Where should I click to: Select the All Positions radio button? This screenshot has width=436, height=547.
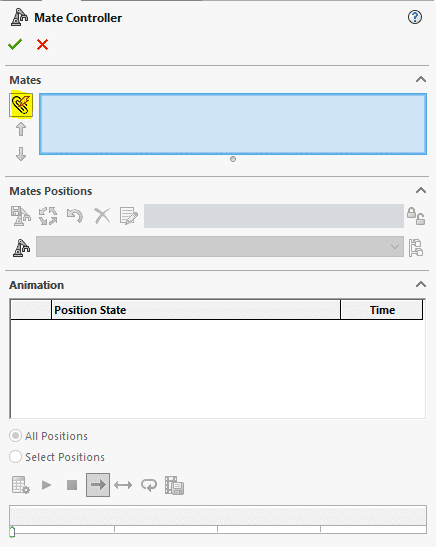[x=15, y=436]
